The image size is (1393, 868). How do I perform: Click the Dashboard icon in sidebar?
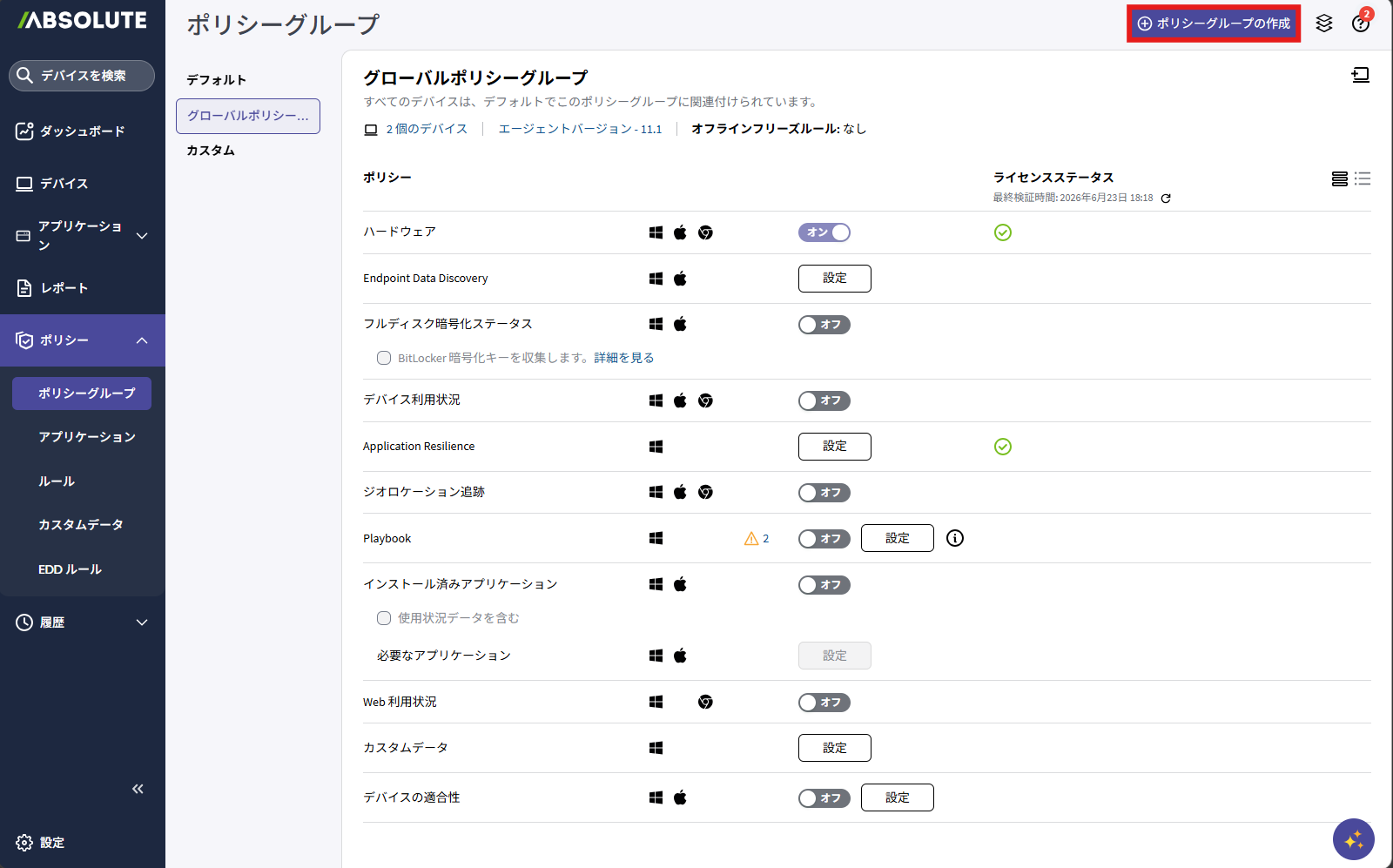[24, 131]
